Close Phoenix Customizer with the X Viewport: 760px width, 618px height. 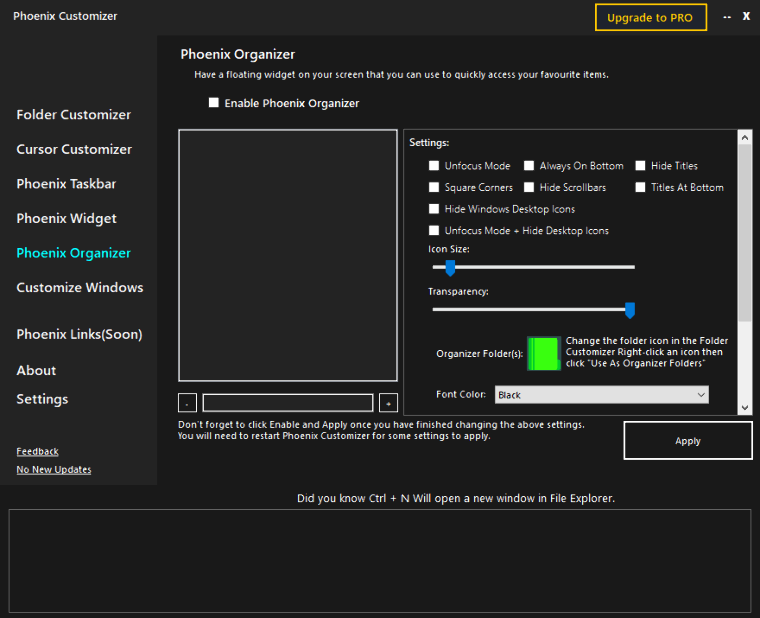[x=746, y=16]
